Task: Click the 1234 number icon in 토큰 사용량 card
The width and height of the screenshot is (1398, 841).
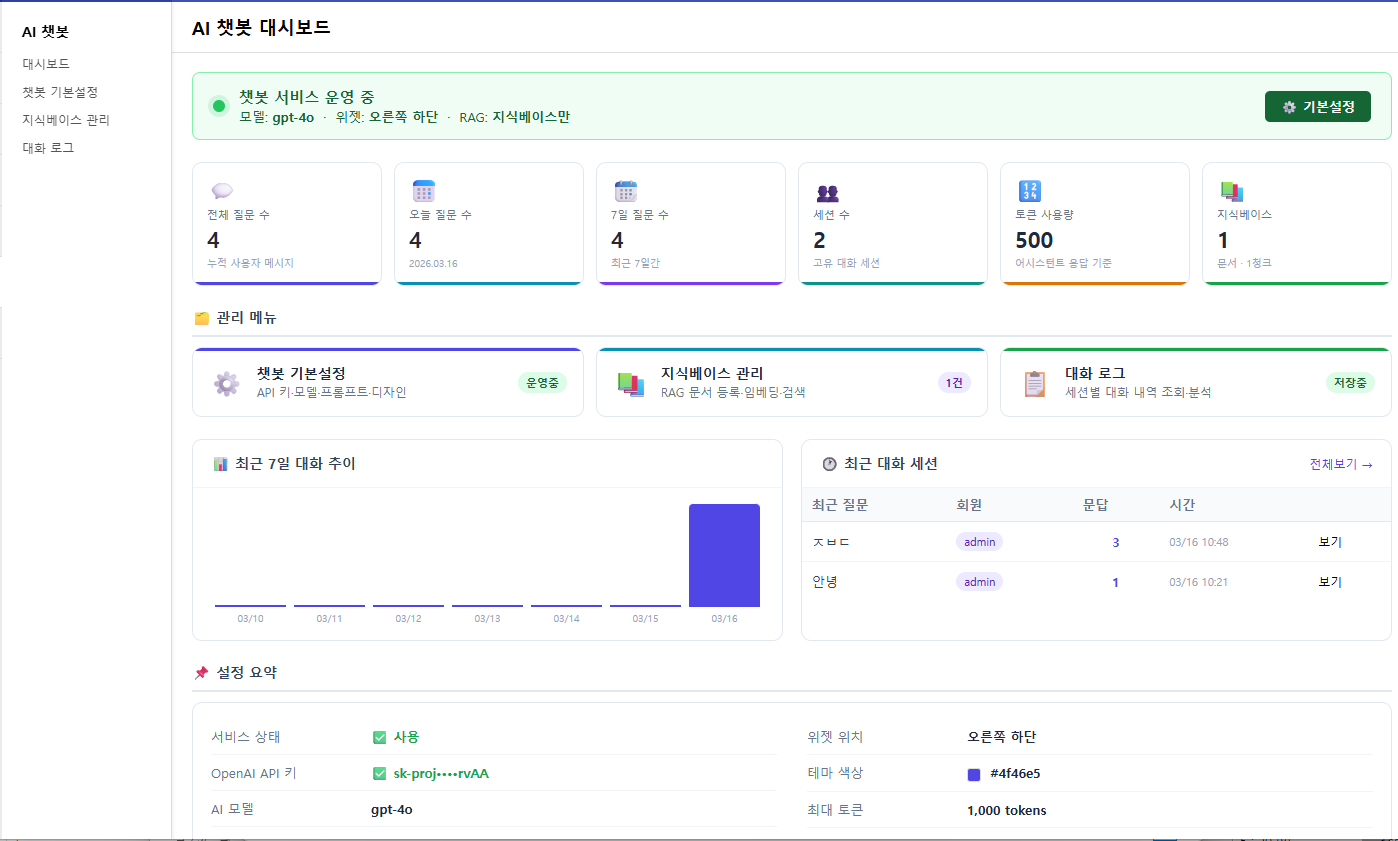Action: pos(1030,191)
